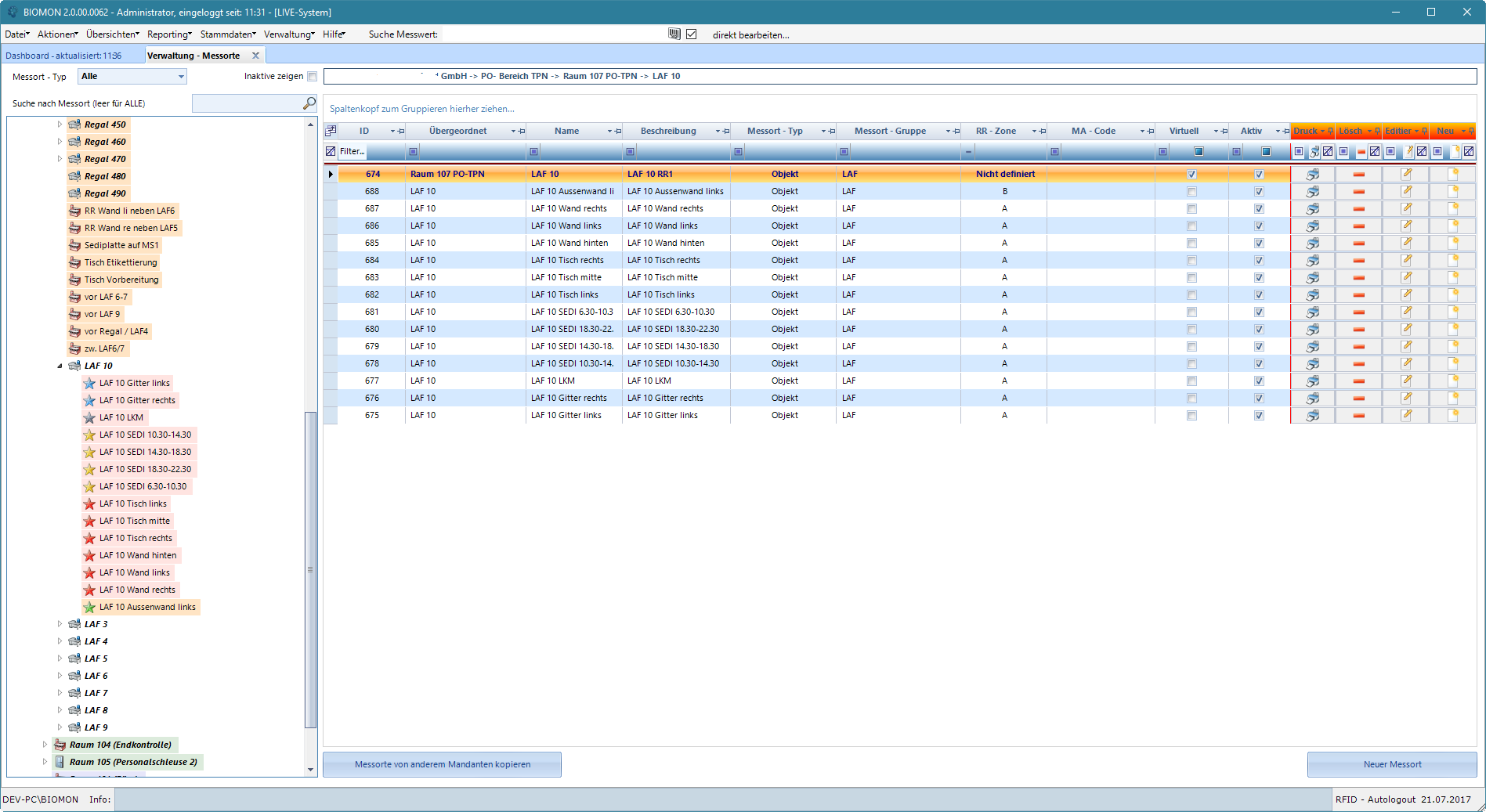The height and width of the screenshot is (812, 1486).
Task: Click the Beschreibung column filter condition icon
Action: tap(630, 152)
